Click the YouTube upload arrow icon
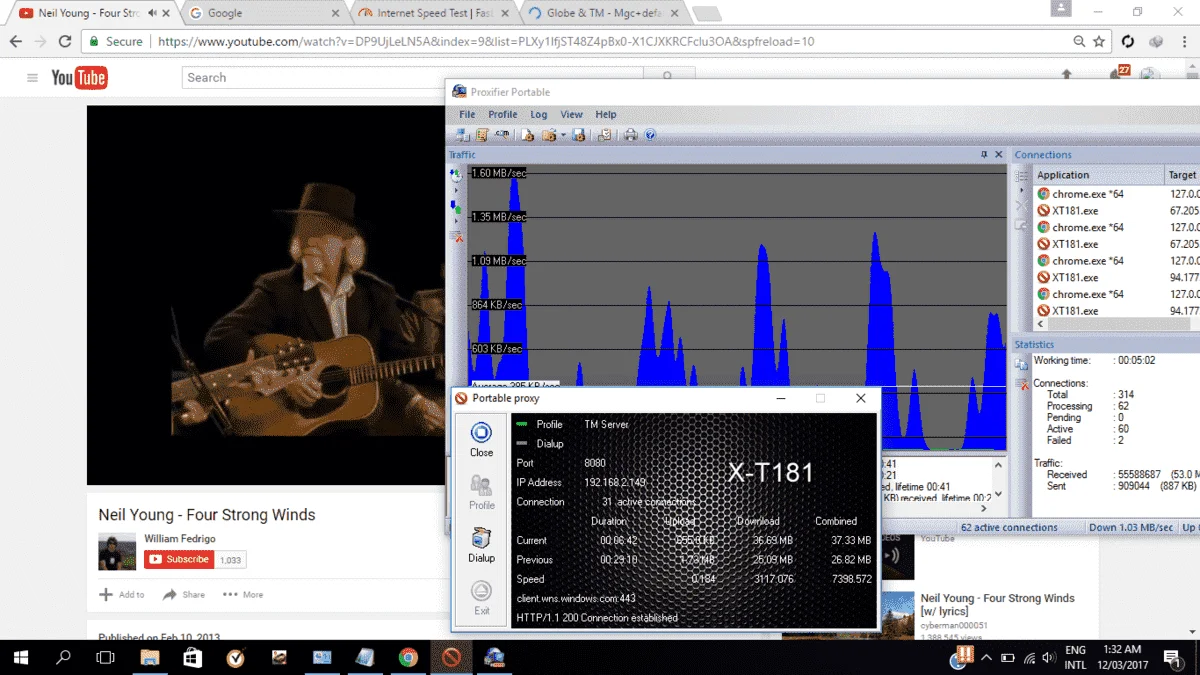Viewport: 1200px width, 675px height. pyautogui.click(x=1067, y=74)
